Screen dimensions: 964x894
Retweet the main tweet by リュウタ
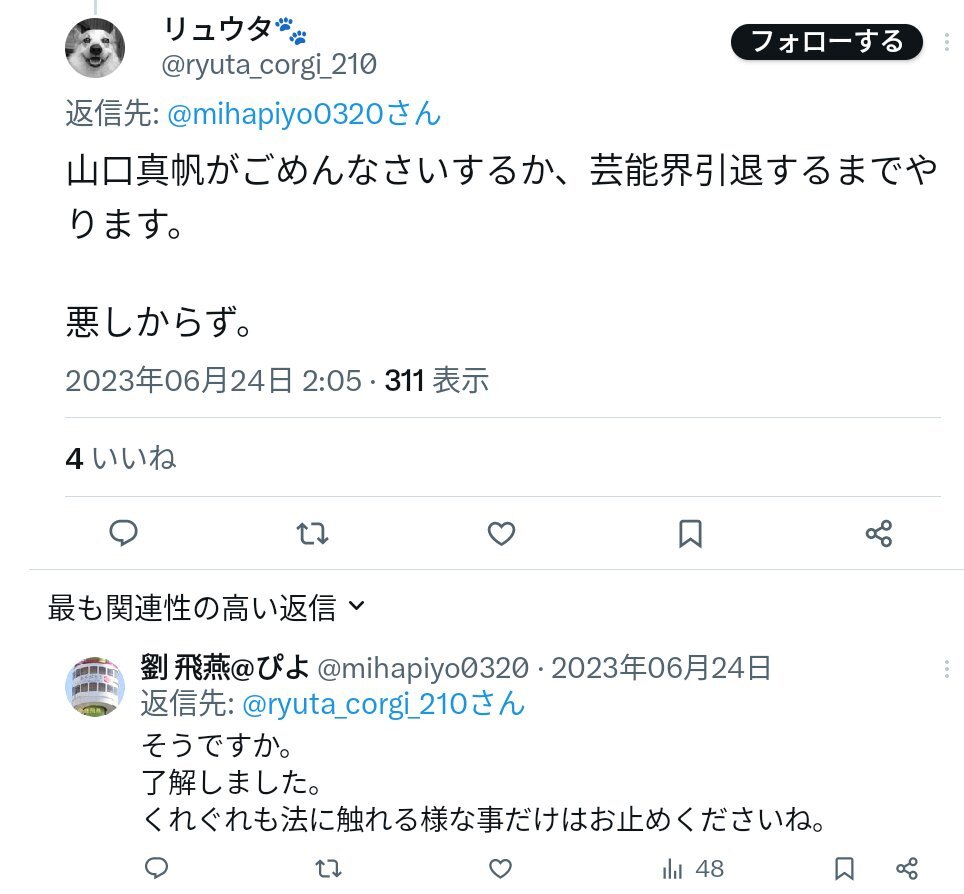pos(312,533)
